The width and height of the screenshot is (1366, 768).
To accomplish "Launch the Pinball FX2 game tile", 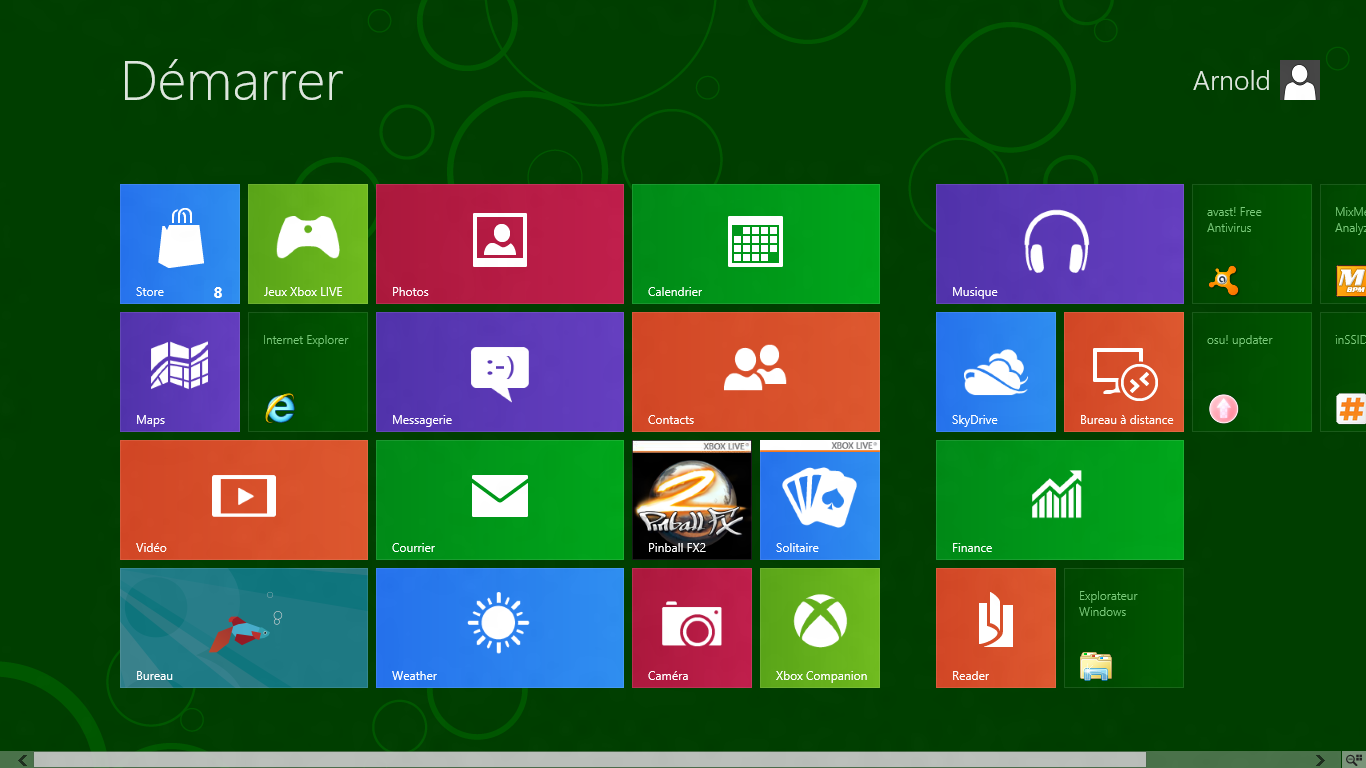I will pos(692,500).
